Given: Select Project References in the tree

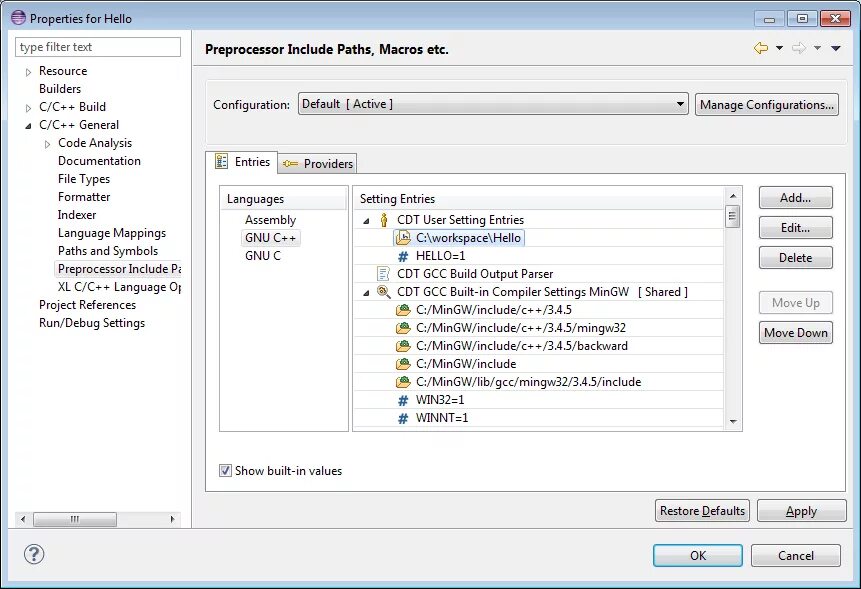Looking at the screenshot, I should click(x=87, y=305).
